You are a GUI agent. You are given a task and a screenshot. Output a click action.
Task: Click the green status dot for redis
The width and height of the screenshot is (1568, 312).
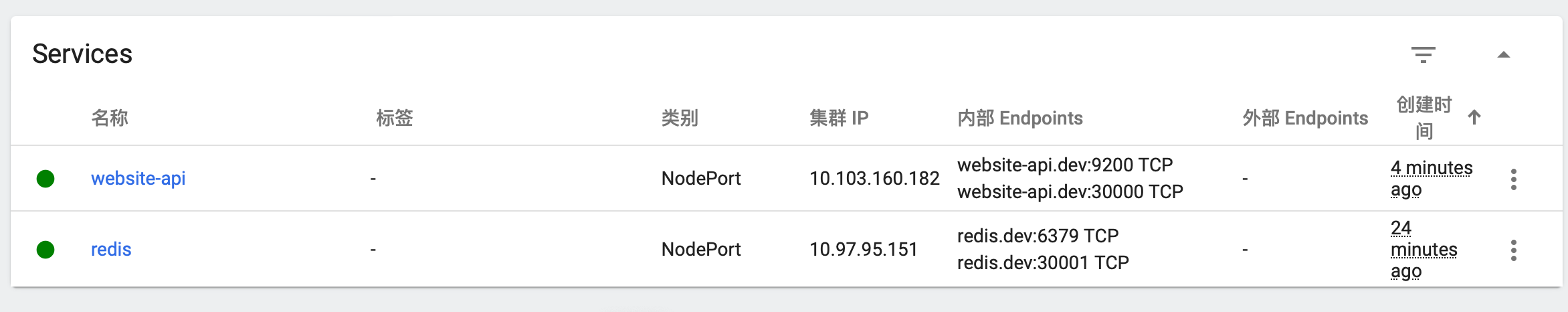click(x=45, y=250)
